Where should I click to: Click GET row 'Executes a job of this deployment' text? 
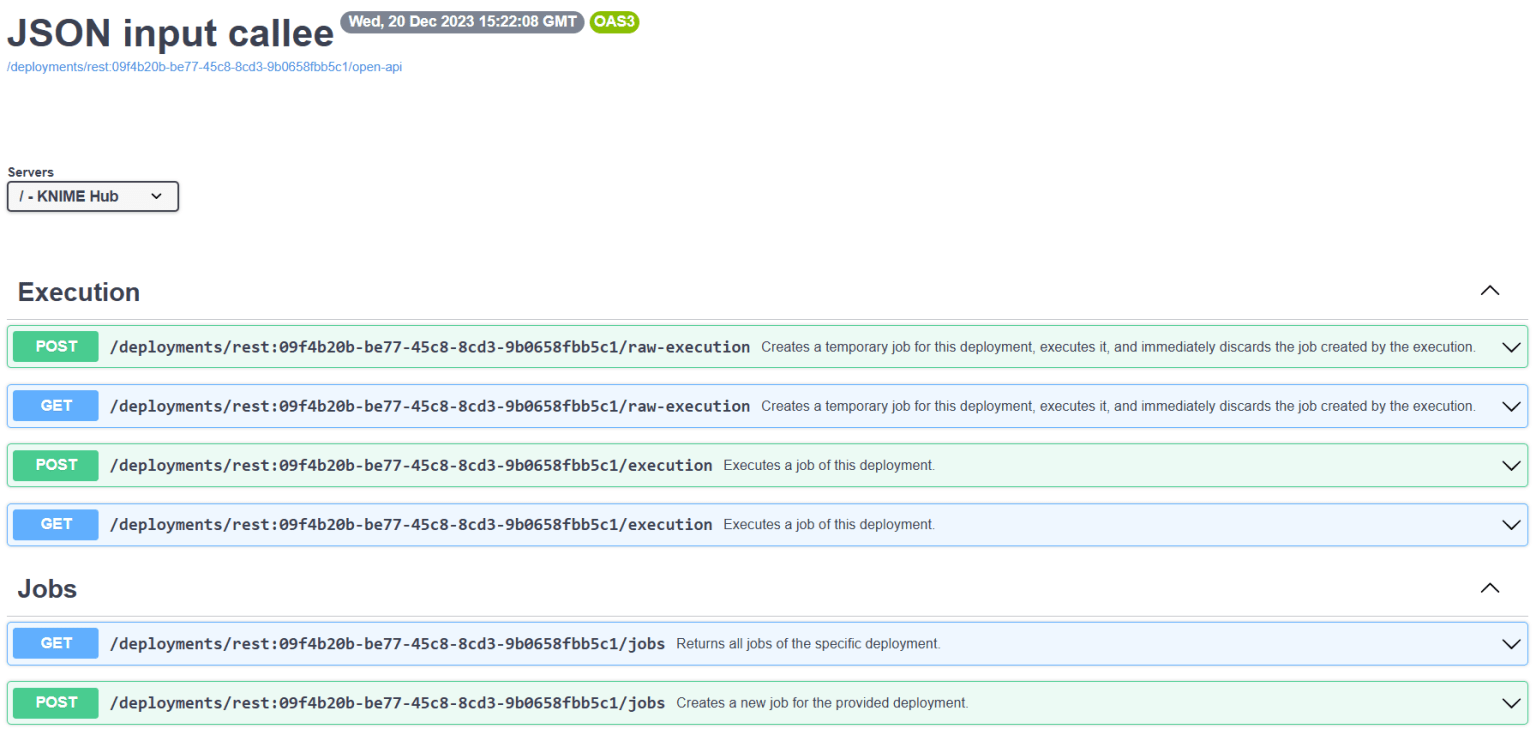click(829, 524)
